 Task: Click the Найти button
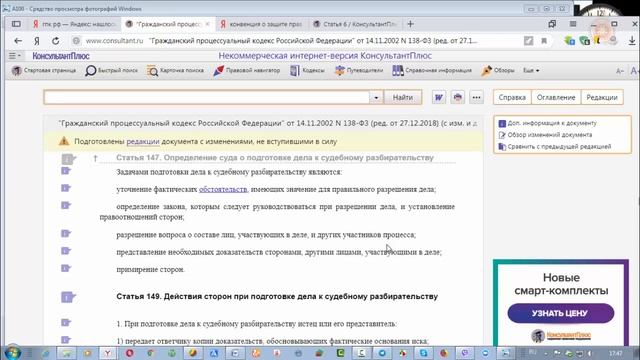click(x=402, y=98)
